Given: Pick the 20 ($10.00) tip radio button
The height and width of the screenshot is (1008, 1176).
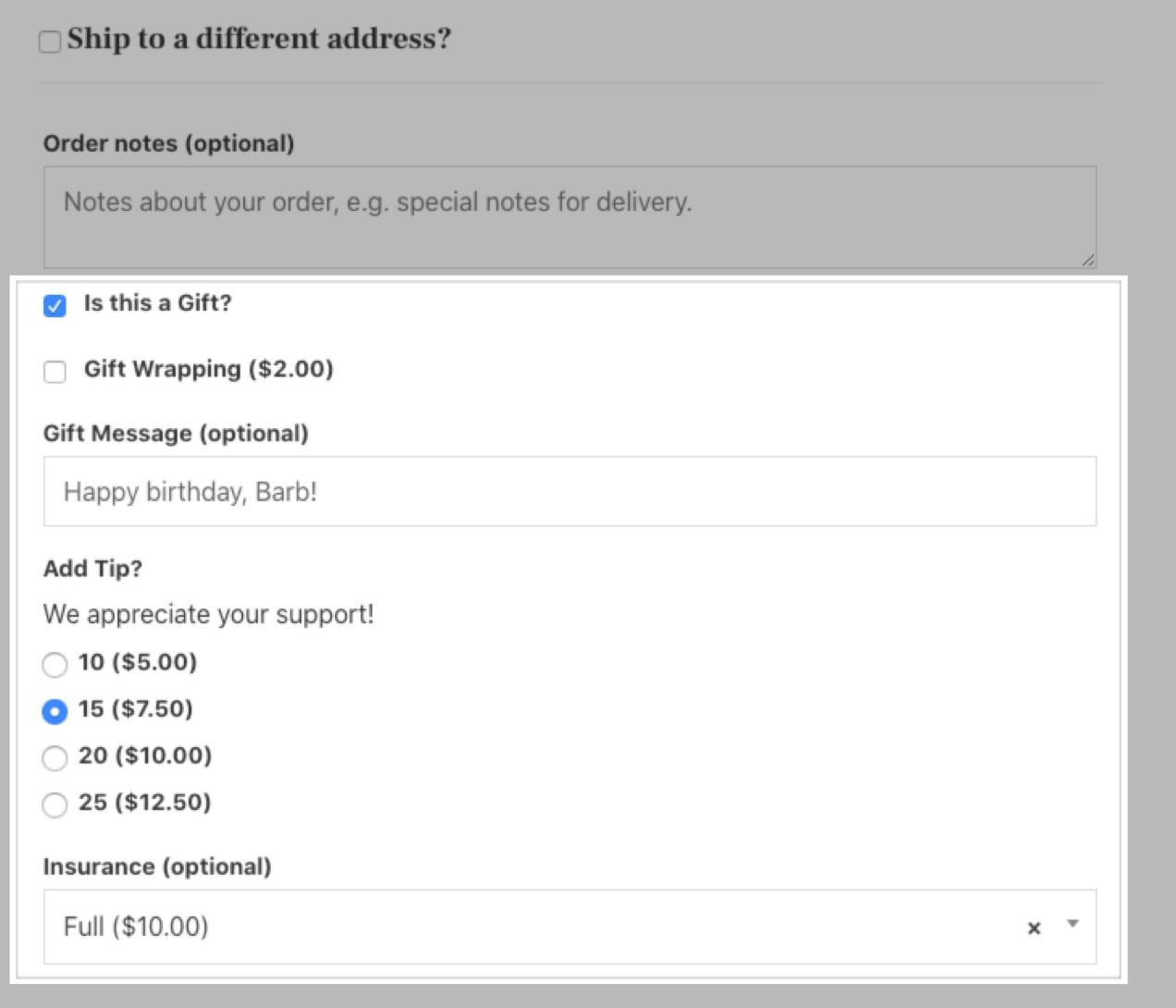Looking at the screenshot, I should coord(55,758).
